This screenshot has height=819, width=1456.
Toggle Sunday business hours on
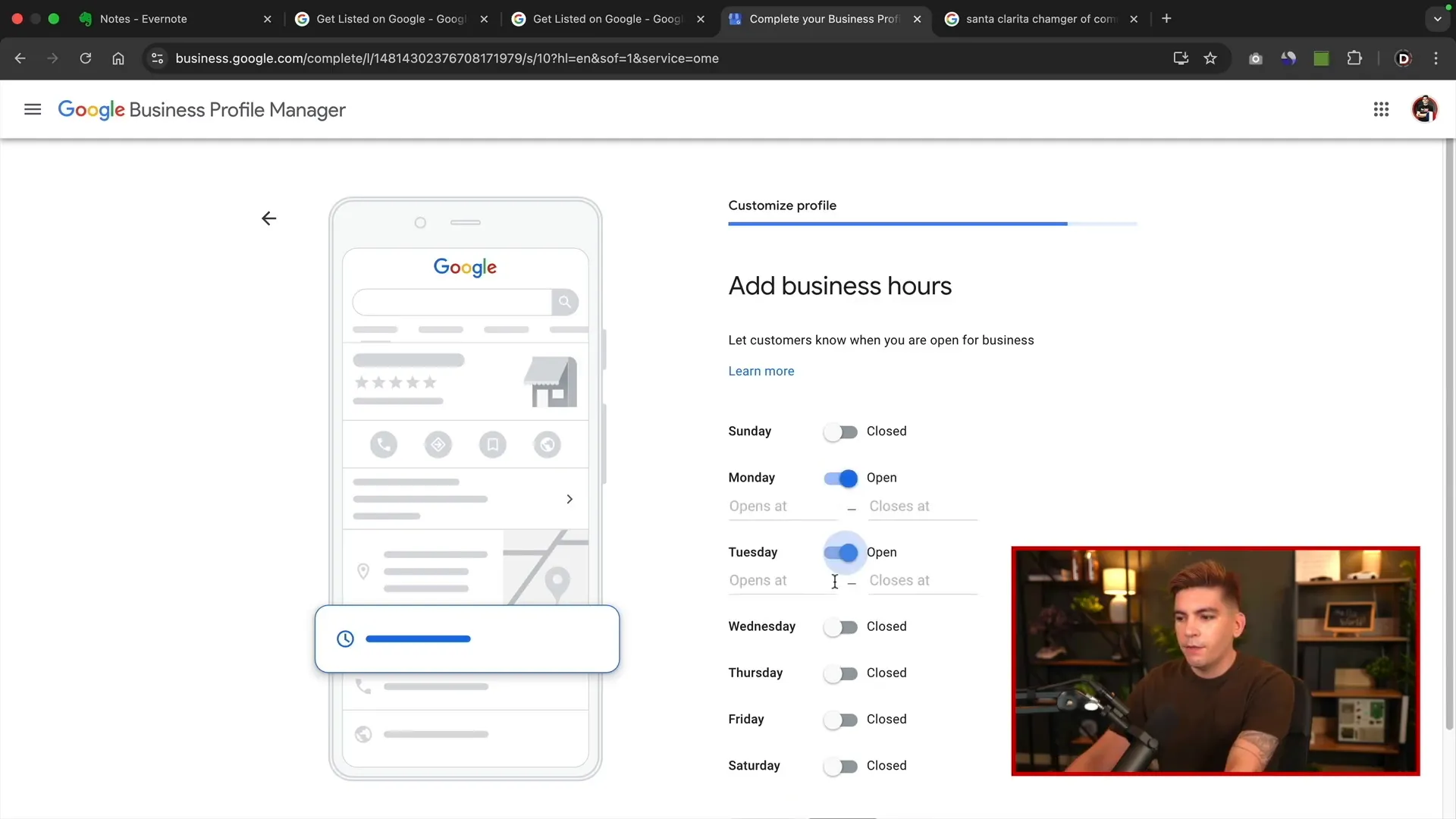pyautogui.click(x=840, y=431)
